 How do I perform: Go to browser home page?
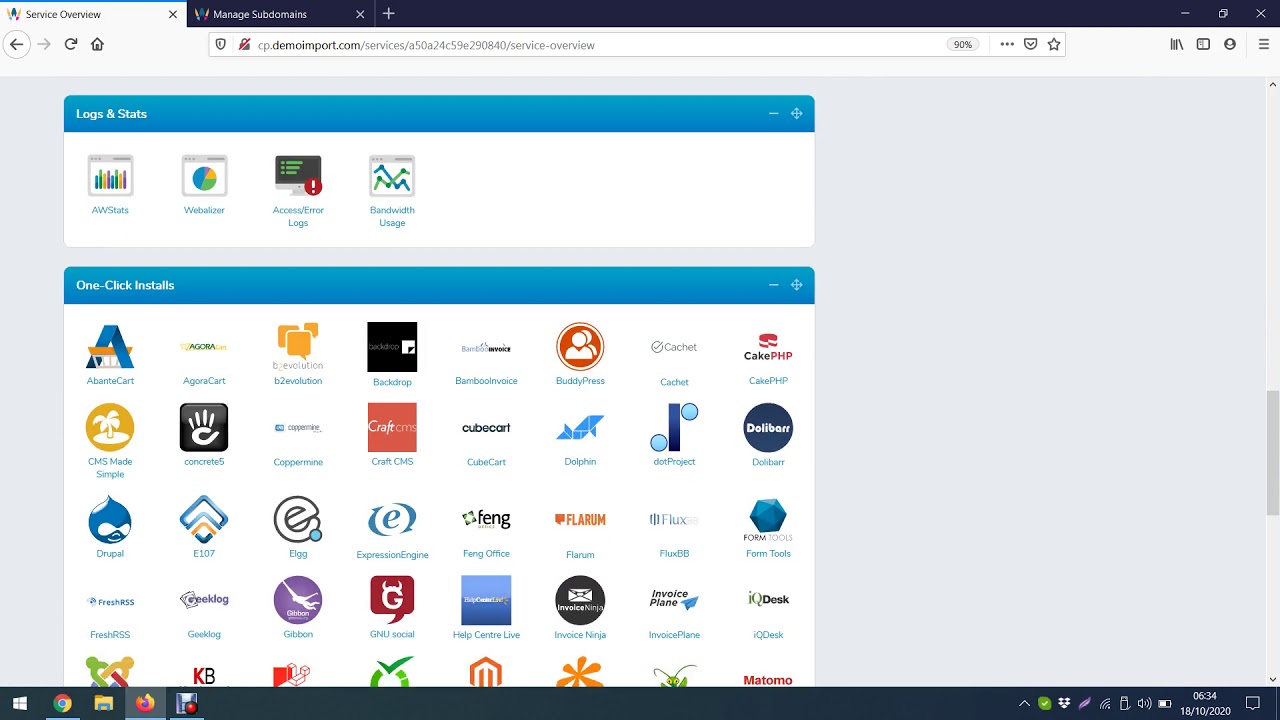coord(97,44)
